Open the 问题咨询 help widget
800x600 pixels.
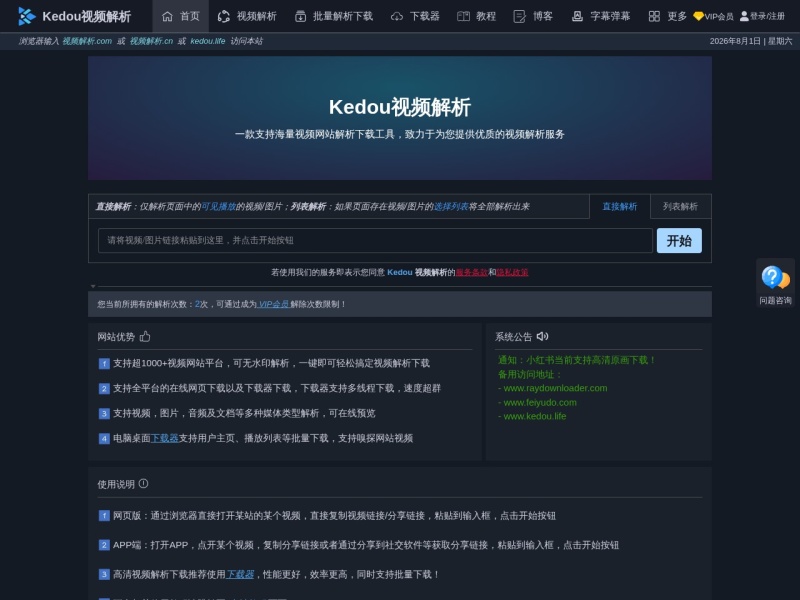point(775,283)
